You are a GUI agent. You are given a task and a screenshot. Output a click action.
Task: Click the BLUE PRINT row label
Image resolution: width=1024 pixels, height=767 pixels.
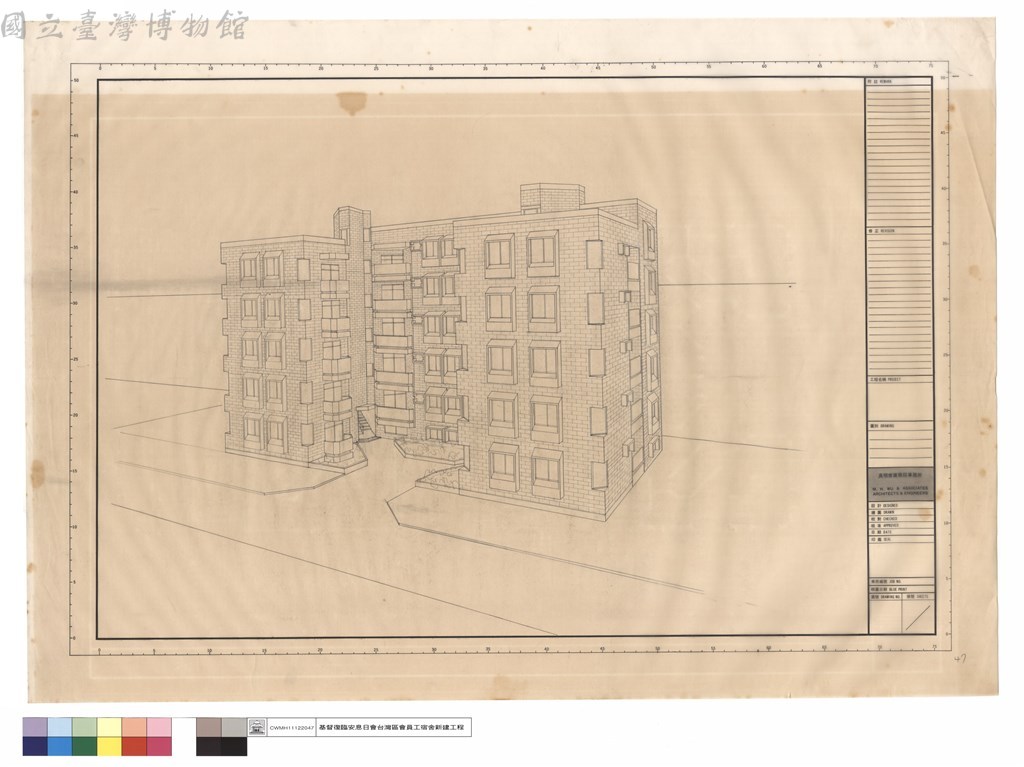click(901, 589)
